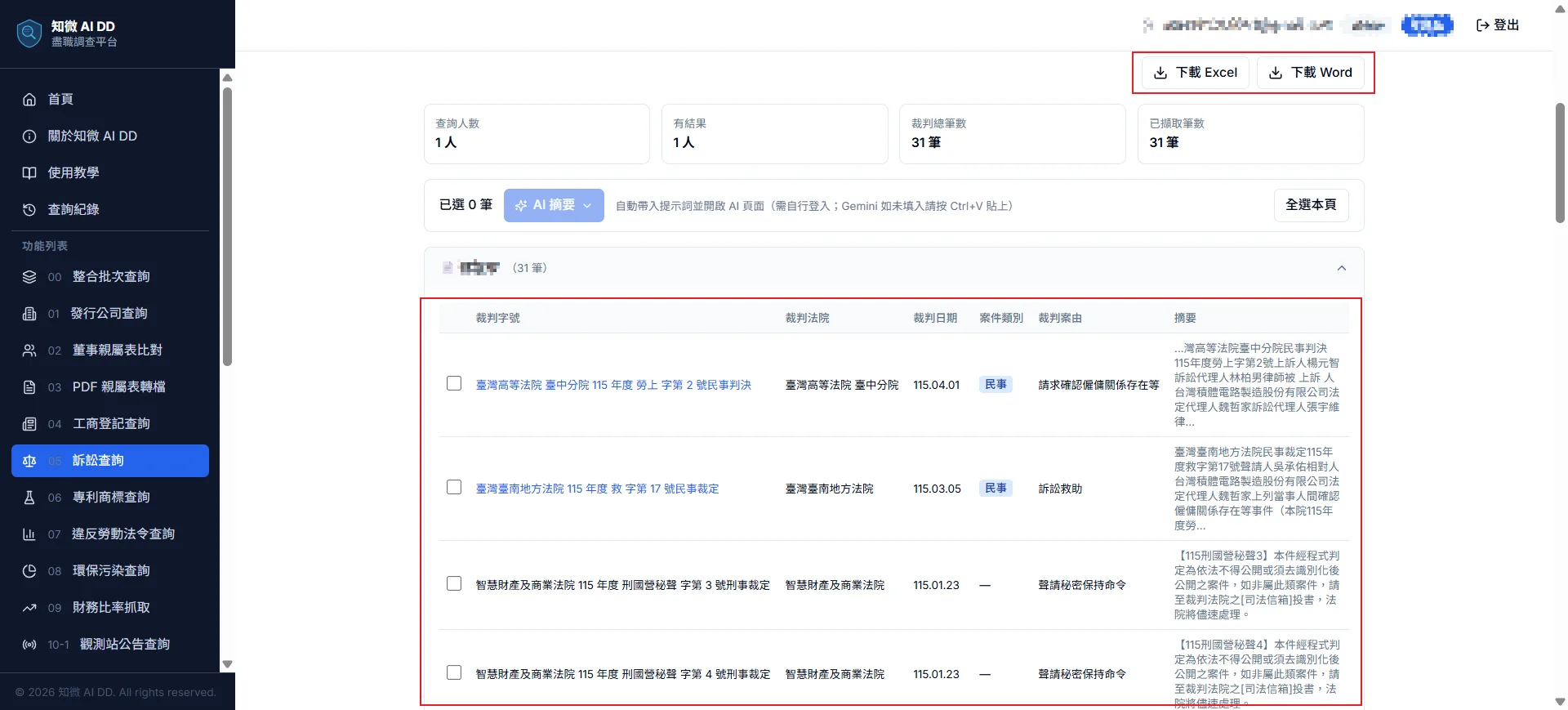
Task: Click the main page vertical scrollbar thumb
Action: [x=1560, y=163]
